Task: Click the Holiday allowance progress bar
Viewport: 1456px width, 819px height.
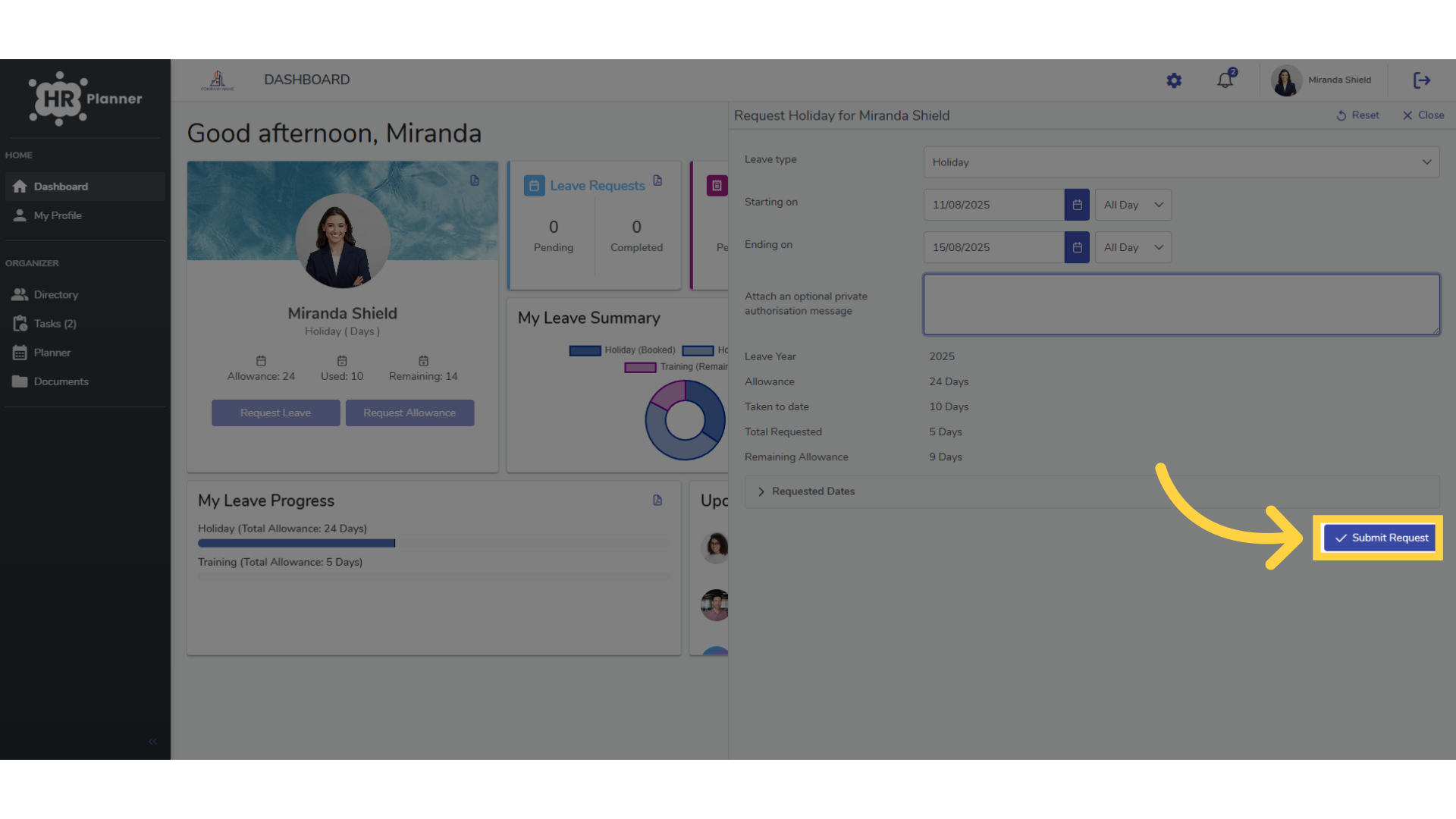Action: coord(434,543)
